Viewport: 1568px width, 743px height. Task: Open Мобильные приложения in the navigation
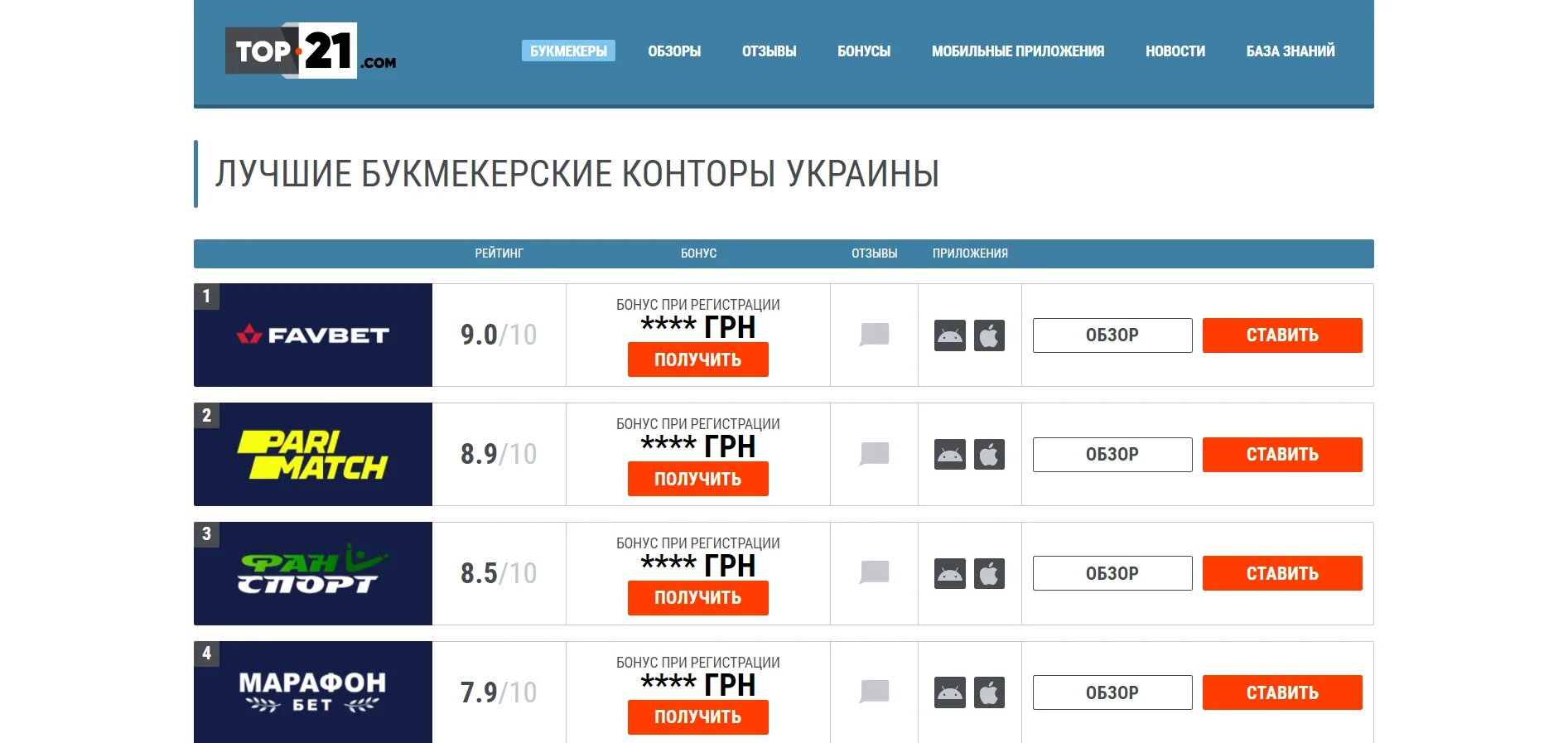tap(1018, 51)
